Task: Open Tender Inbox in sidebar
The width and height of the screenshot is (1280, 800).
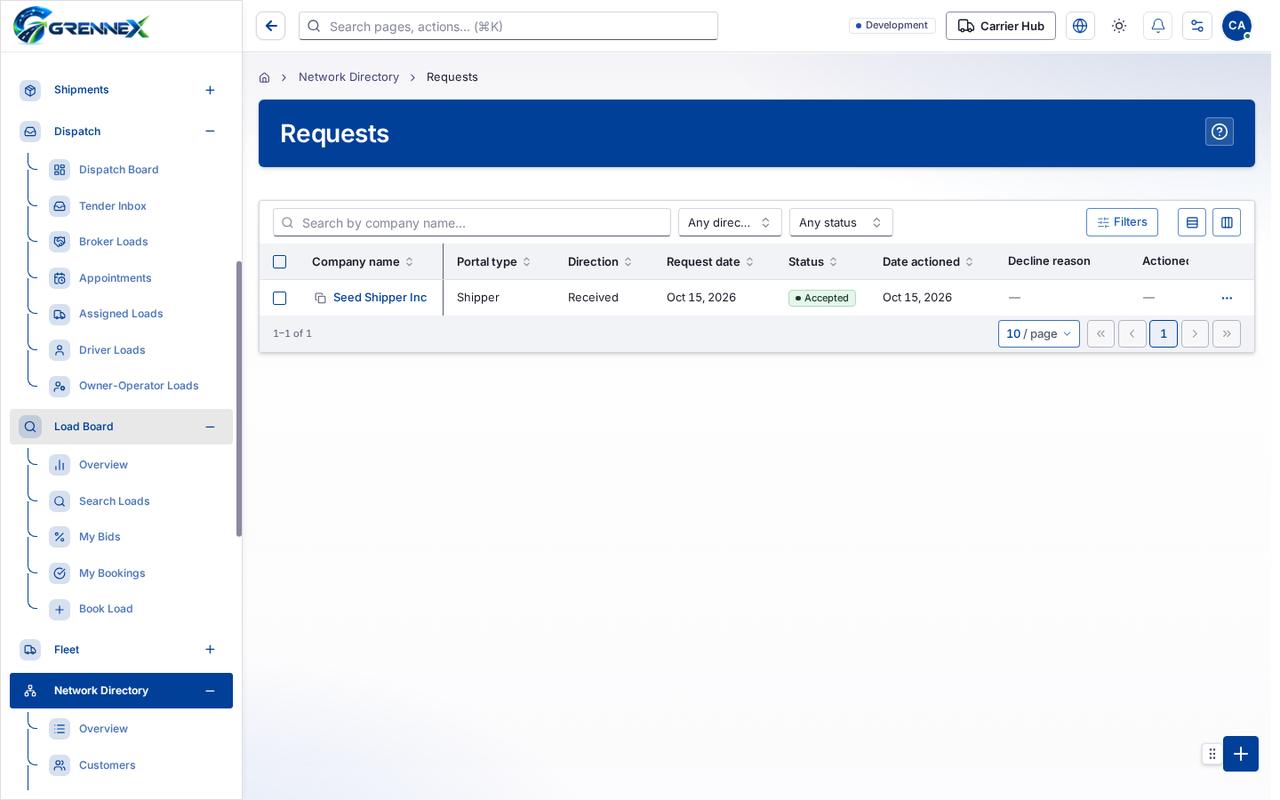Action: [x=113, y=206]
